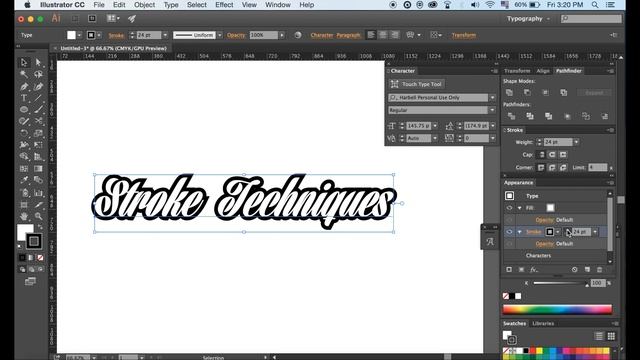This screenshot has height=360, width=640.
Task: Open the Object menu
Action: pyautogui.click(x=144, y=5)
